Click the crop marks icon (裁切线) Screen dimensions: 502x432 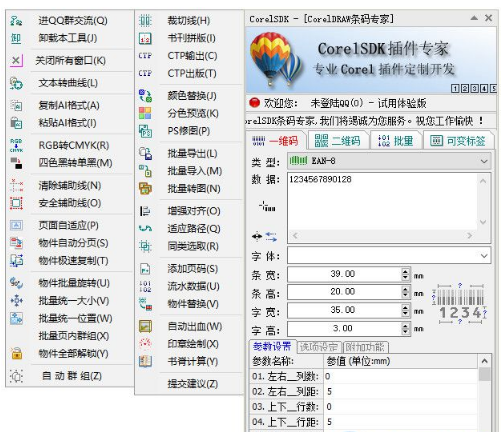[145, 21]
